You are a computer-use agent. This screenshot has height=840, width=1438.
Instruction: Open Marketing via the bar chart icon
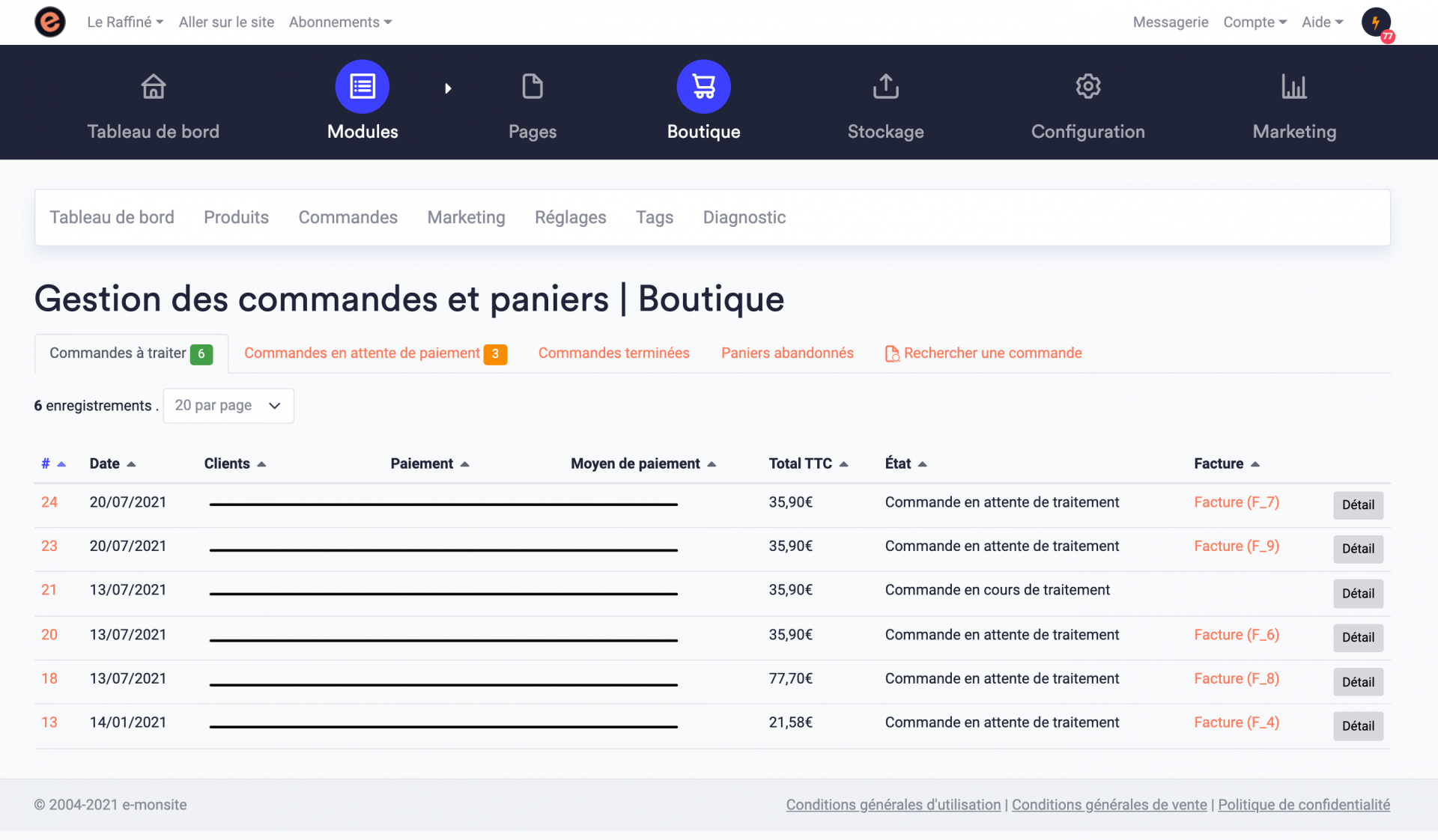coord(1294,86)
